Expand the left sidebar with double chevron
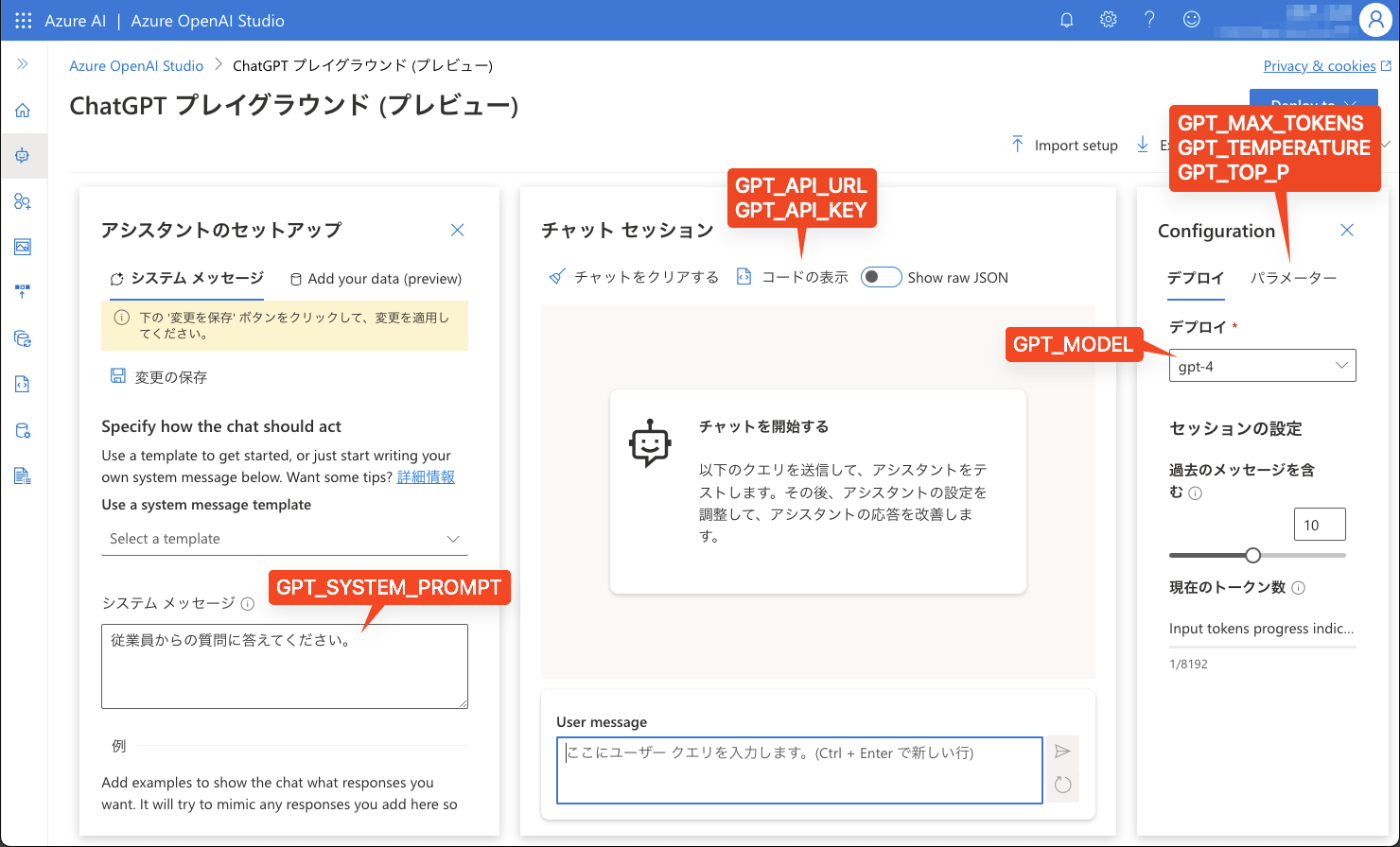 (23, 64)
